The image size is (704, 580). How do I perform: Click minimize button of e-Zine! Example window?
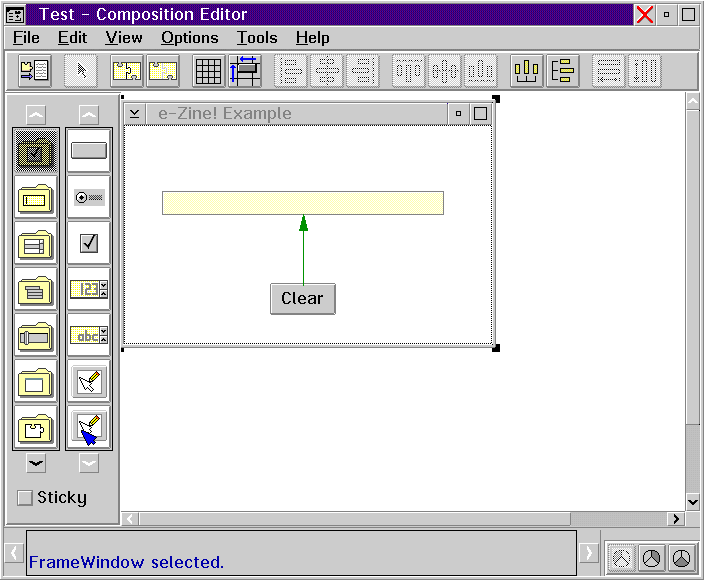pyautogui.click(x=458, y=114)
